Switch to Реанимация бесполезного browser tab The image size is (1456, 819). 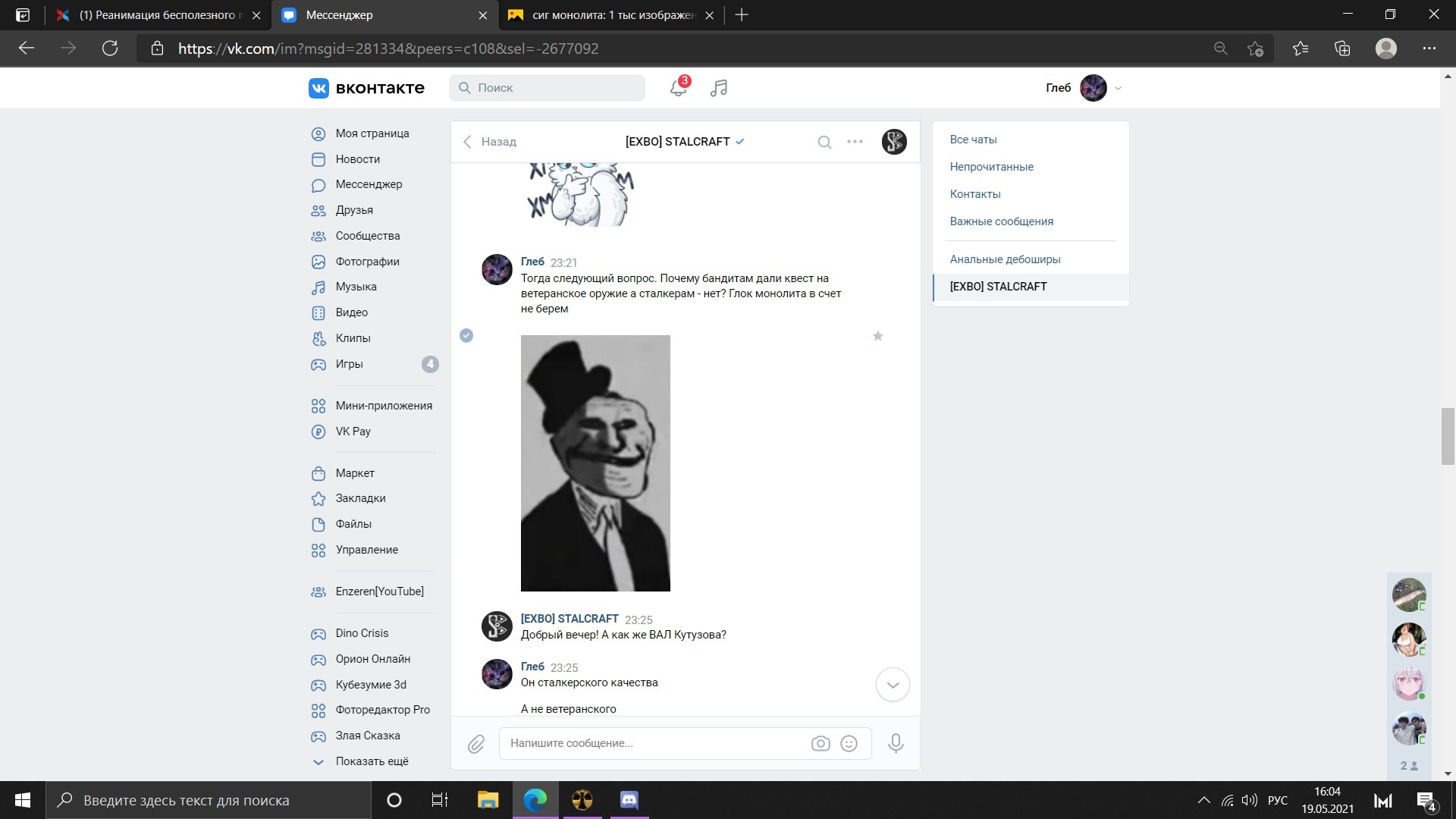click(159, 15)
